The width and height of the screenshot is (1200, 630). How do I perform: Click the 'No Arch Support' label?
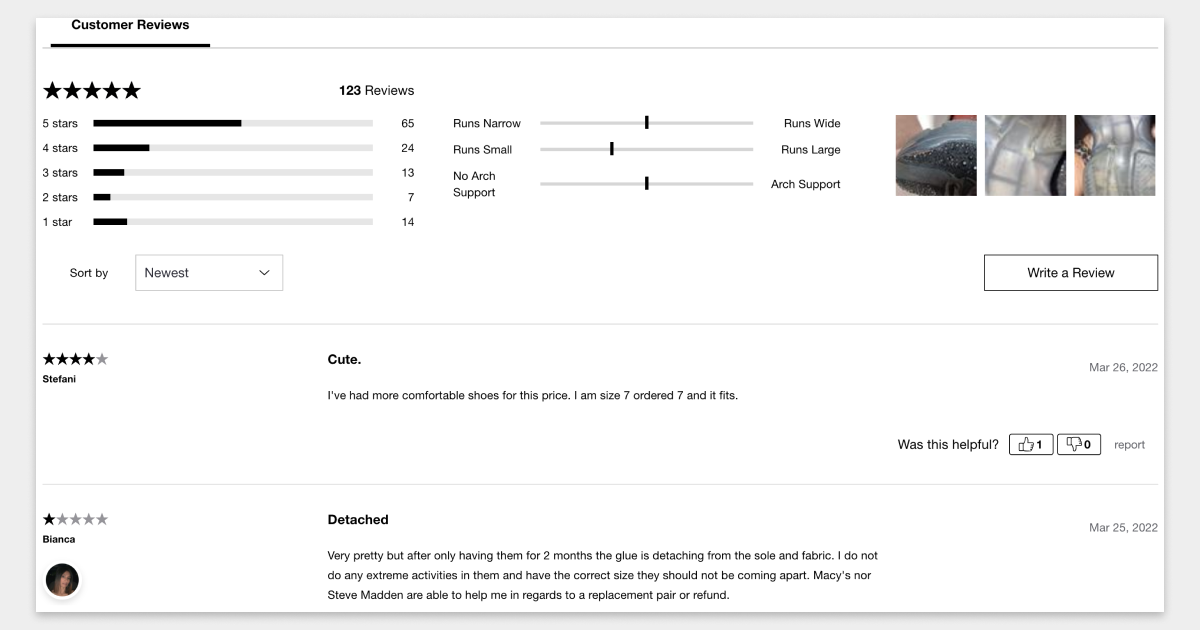474,184
